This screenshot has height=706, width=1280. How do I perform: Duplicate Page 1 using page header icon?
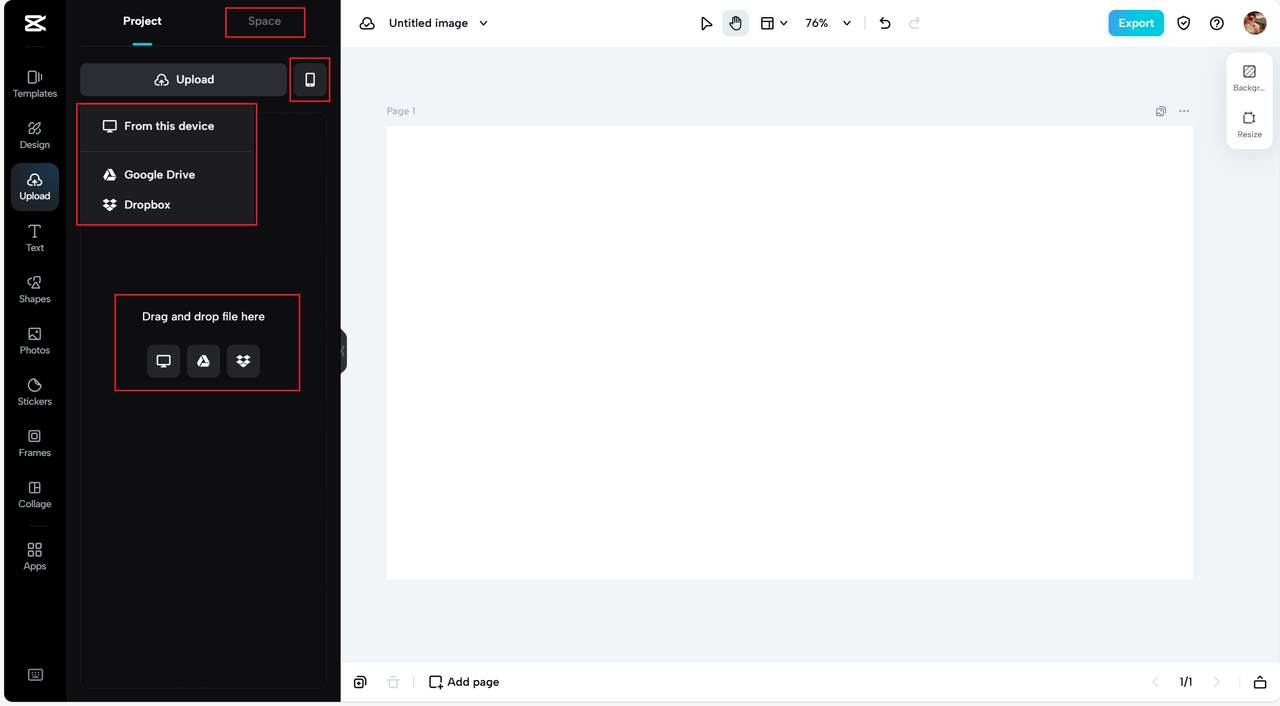pos(1161,111)
